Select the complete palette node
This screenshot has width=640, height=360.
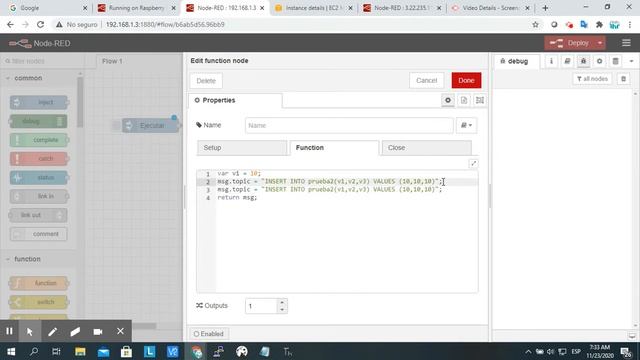point(39,140)
